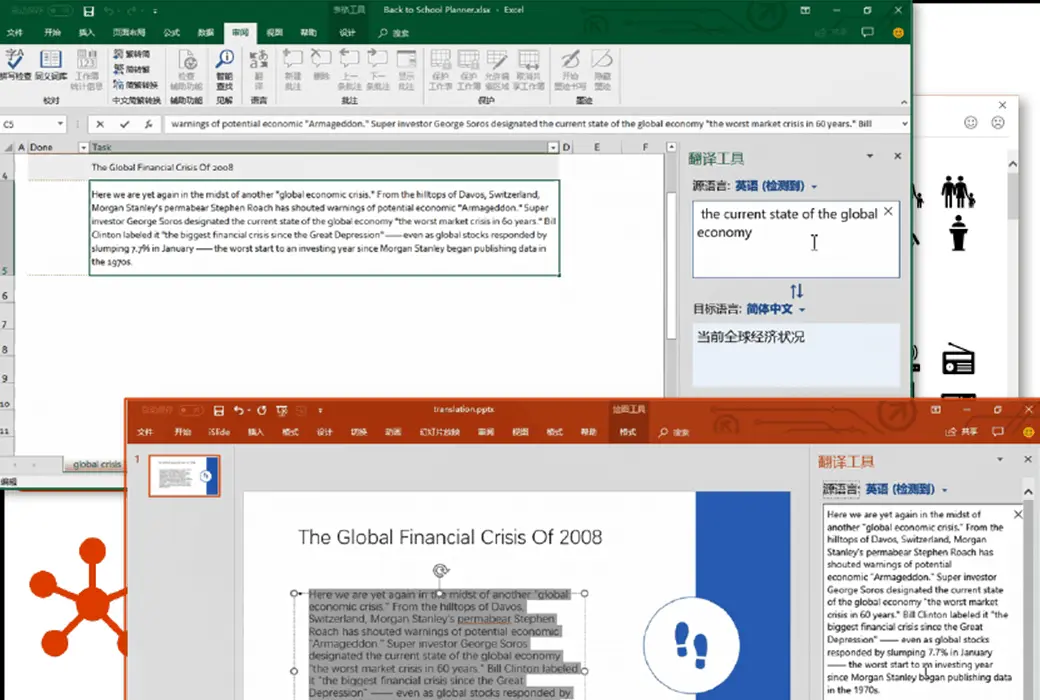Undo last action in PowerPoint toolbar
The height and width of the screenshot is (700, 1040).
click(239, 411)
